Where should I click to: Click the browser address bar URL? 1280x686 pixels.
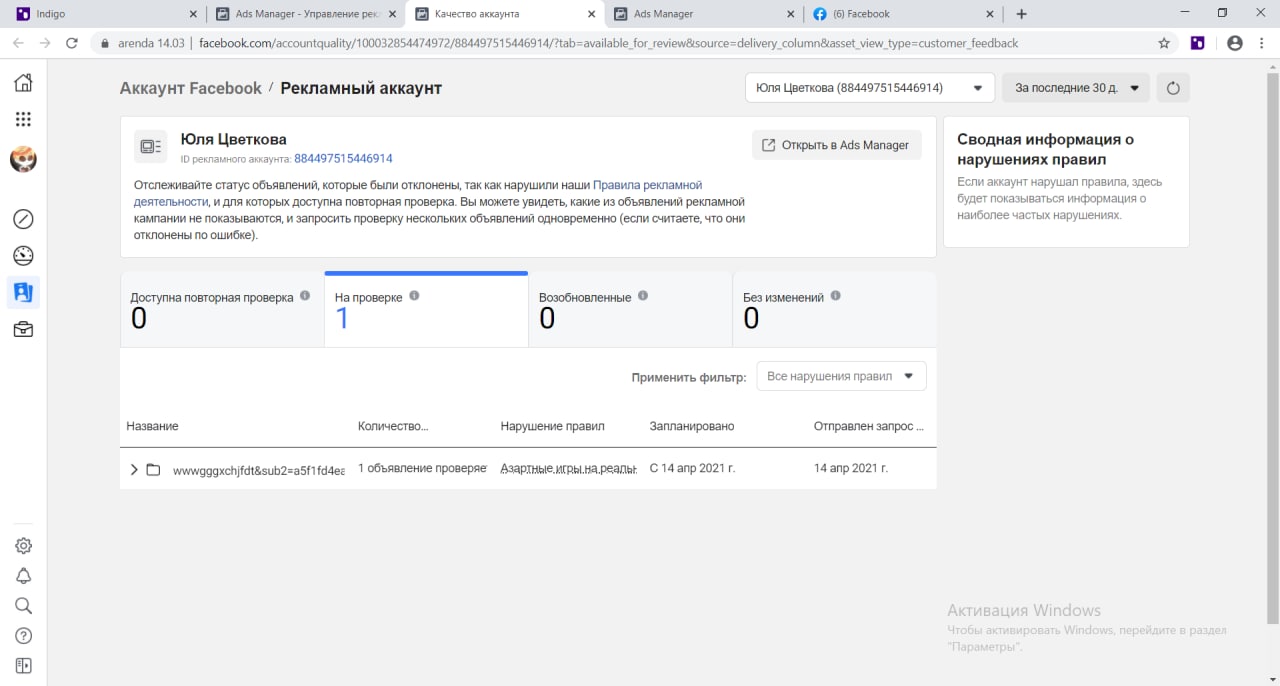click(608, 43)
